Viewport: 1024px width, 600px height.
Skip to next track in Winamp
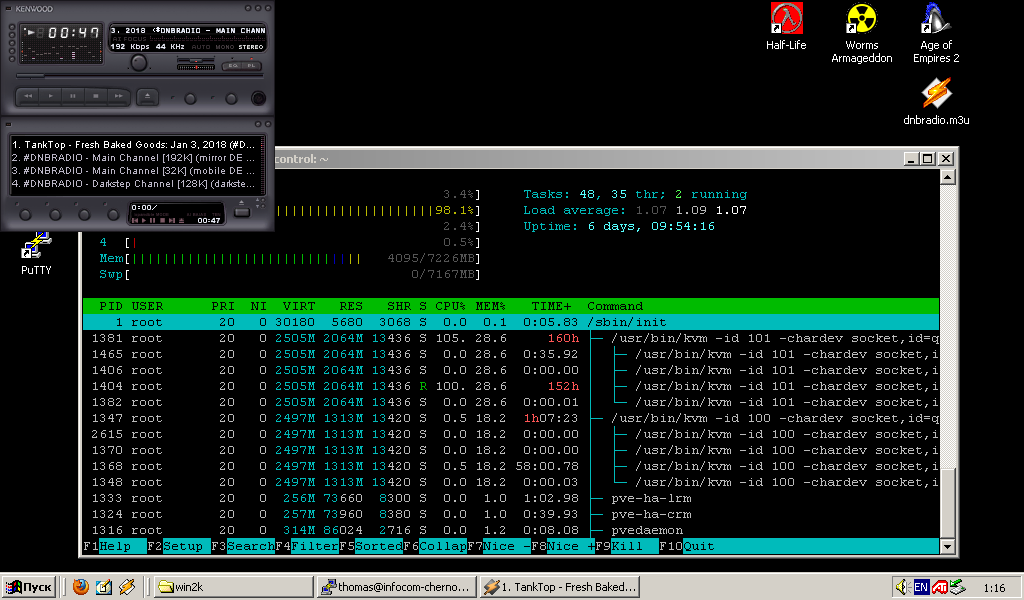point(118,97)
